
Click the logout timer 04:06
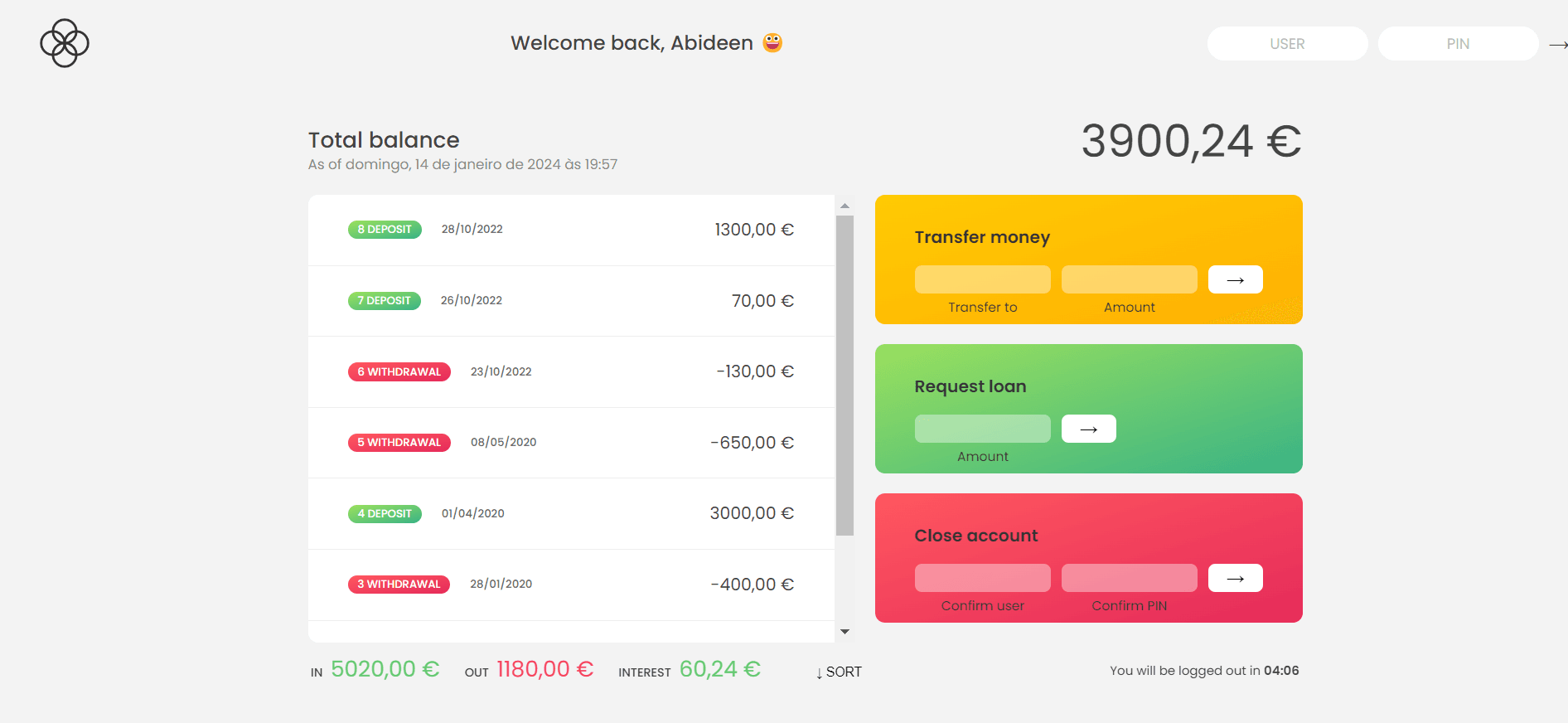pos(1281,671)
